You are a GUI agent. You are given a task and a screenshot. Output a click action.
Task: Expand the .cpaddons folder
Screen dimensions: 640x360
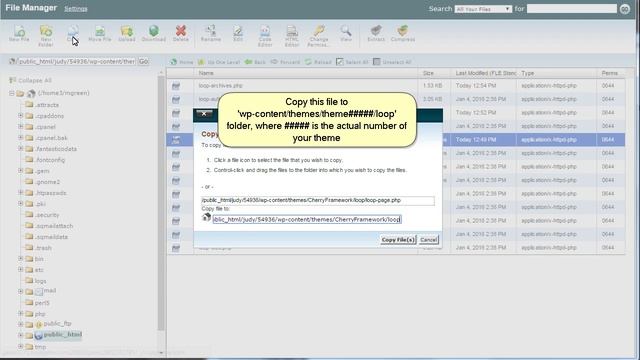coord(20,116)
